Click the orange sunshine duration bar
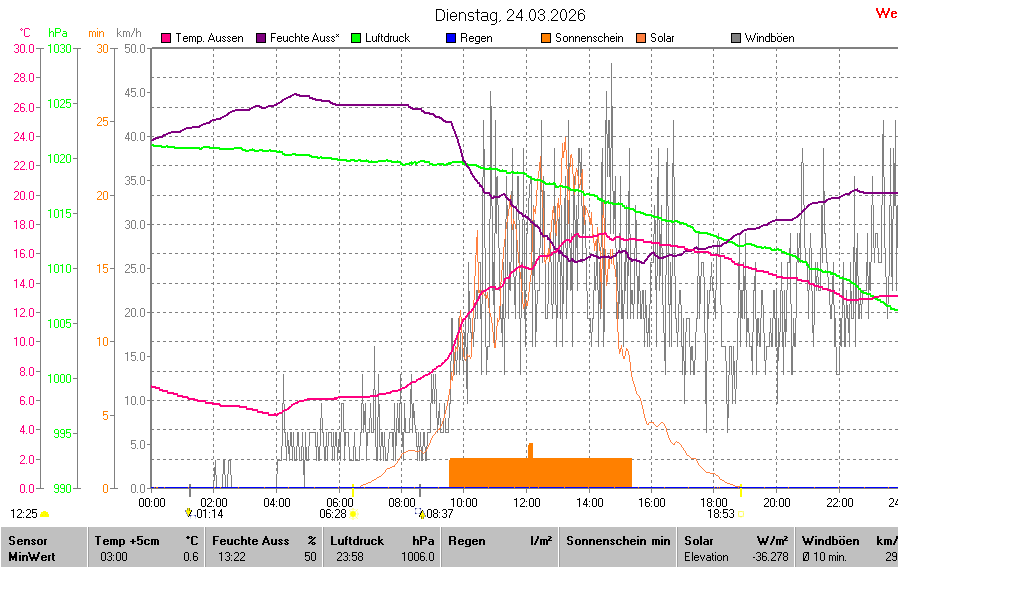 pos(540,472)
